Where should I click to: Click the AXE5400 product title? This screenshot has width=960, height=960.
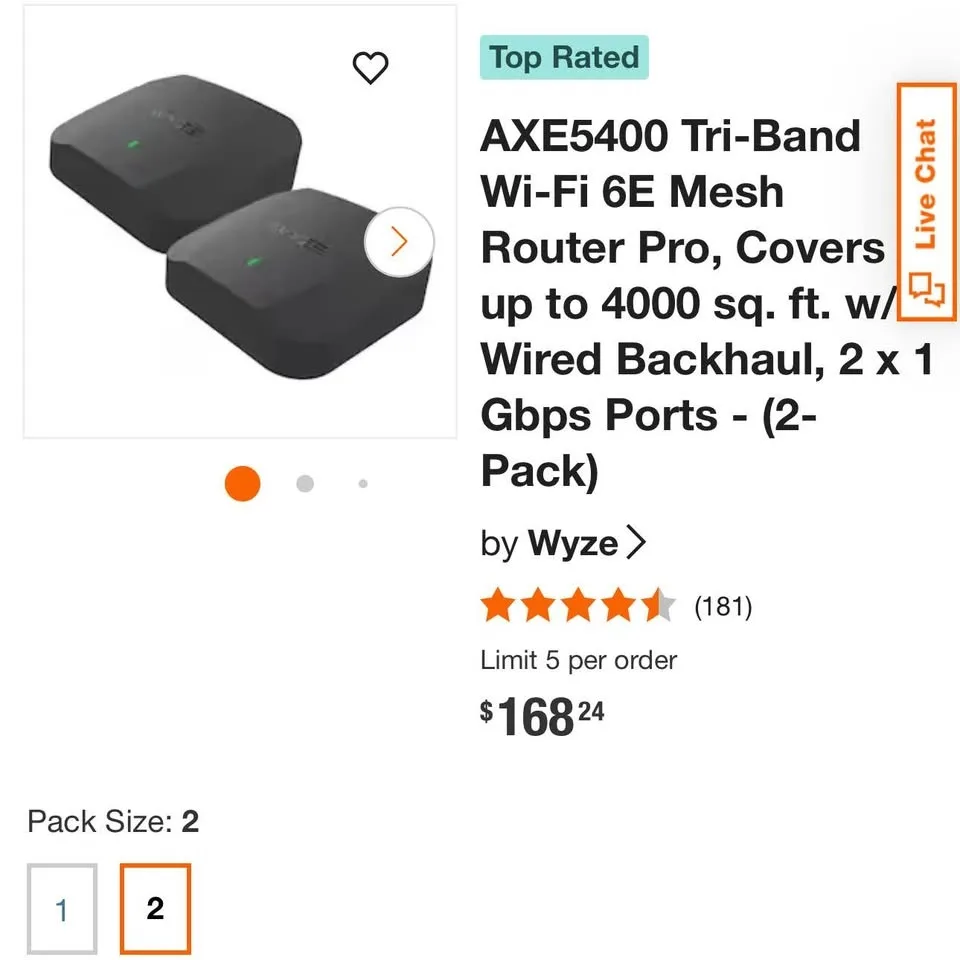click(x=700, y=300)
